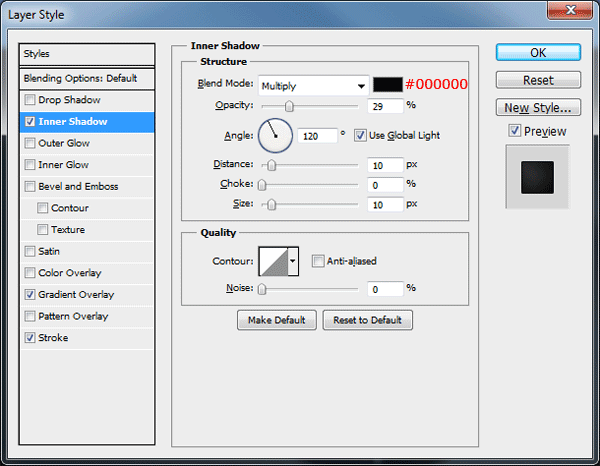Click the style preview thumbnail
Image resolution: width=600 pixels, height=466 pixels.
pyautogui.click(x=537, y=177)
